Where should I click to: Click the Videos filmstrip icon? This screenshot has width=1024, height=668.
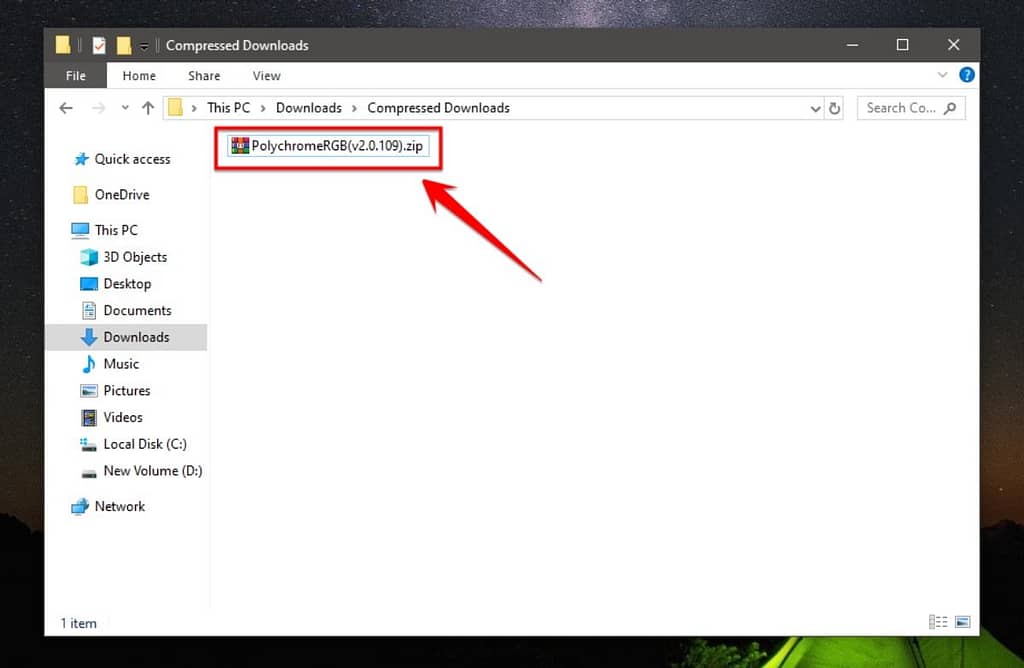[89, 417]
